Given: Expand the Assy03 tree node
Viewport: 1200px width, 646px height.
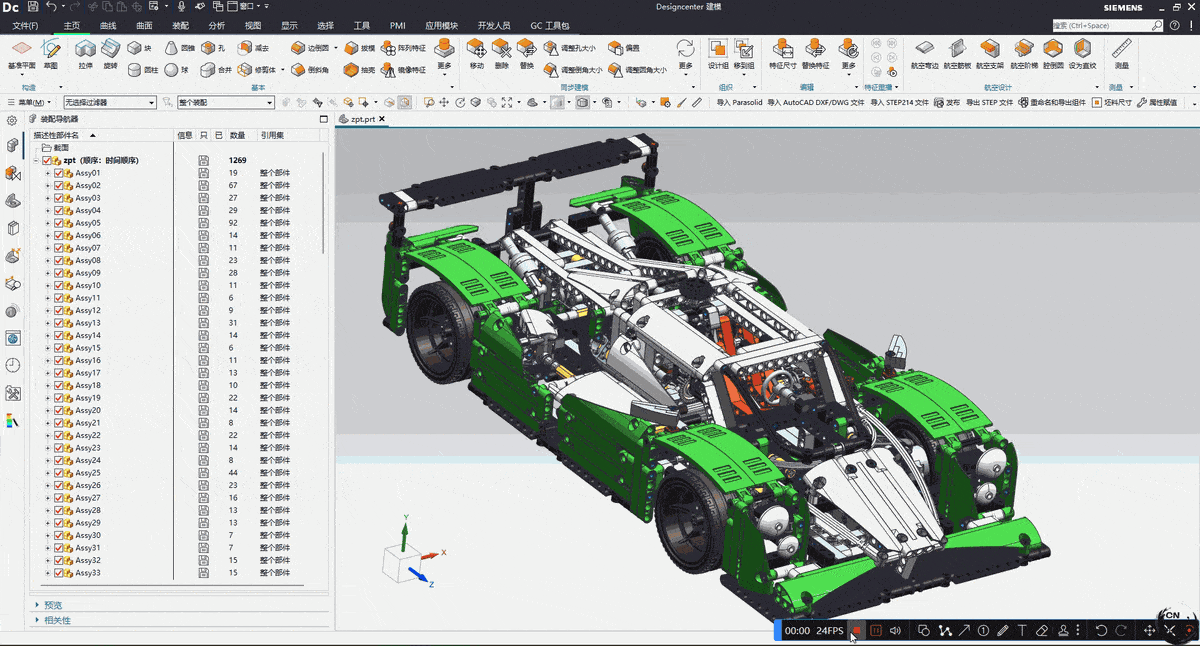Looking at the screenshot, I should 47,198.
